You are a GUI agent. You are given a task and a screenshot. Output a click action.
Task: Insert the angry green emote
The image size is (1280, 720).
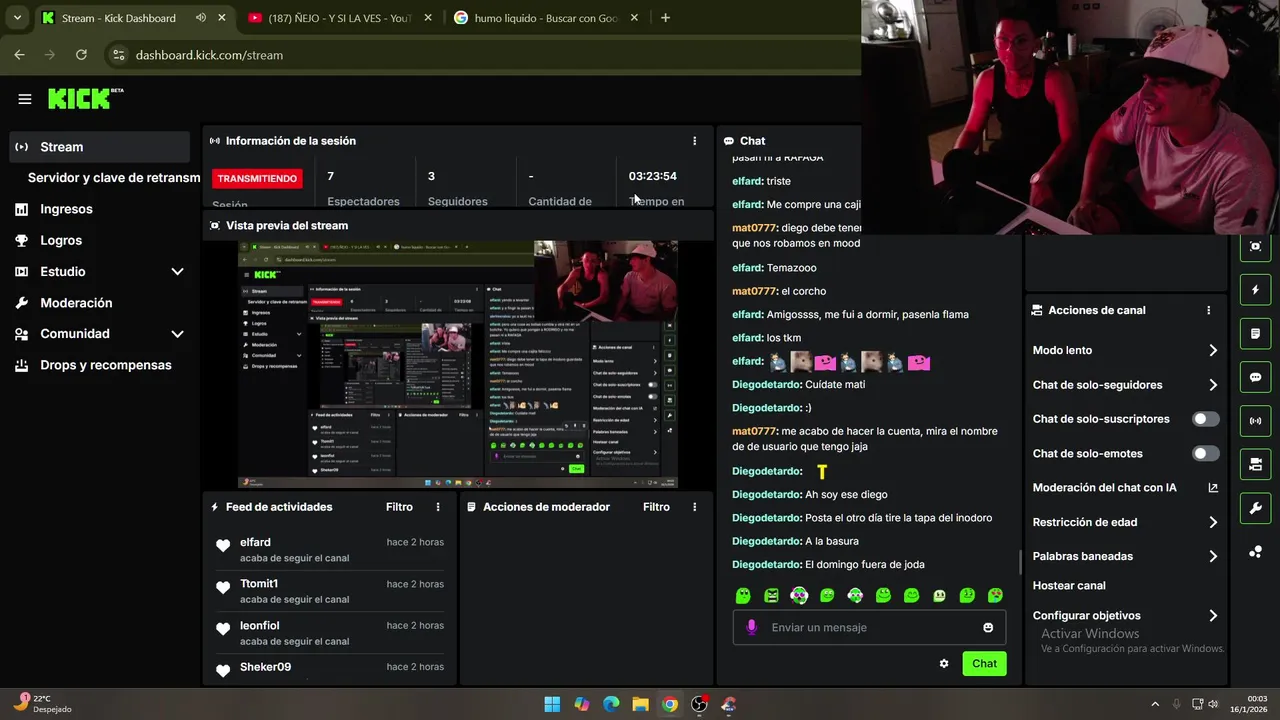[x=771, y=595]
